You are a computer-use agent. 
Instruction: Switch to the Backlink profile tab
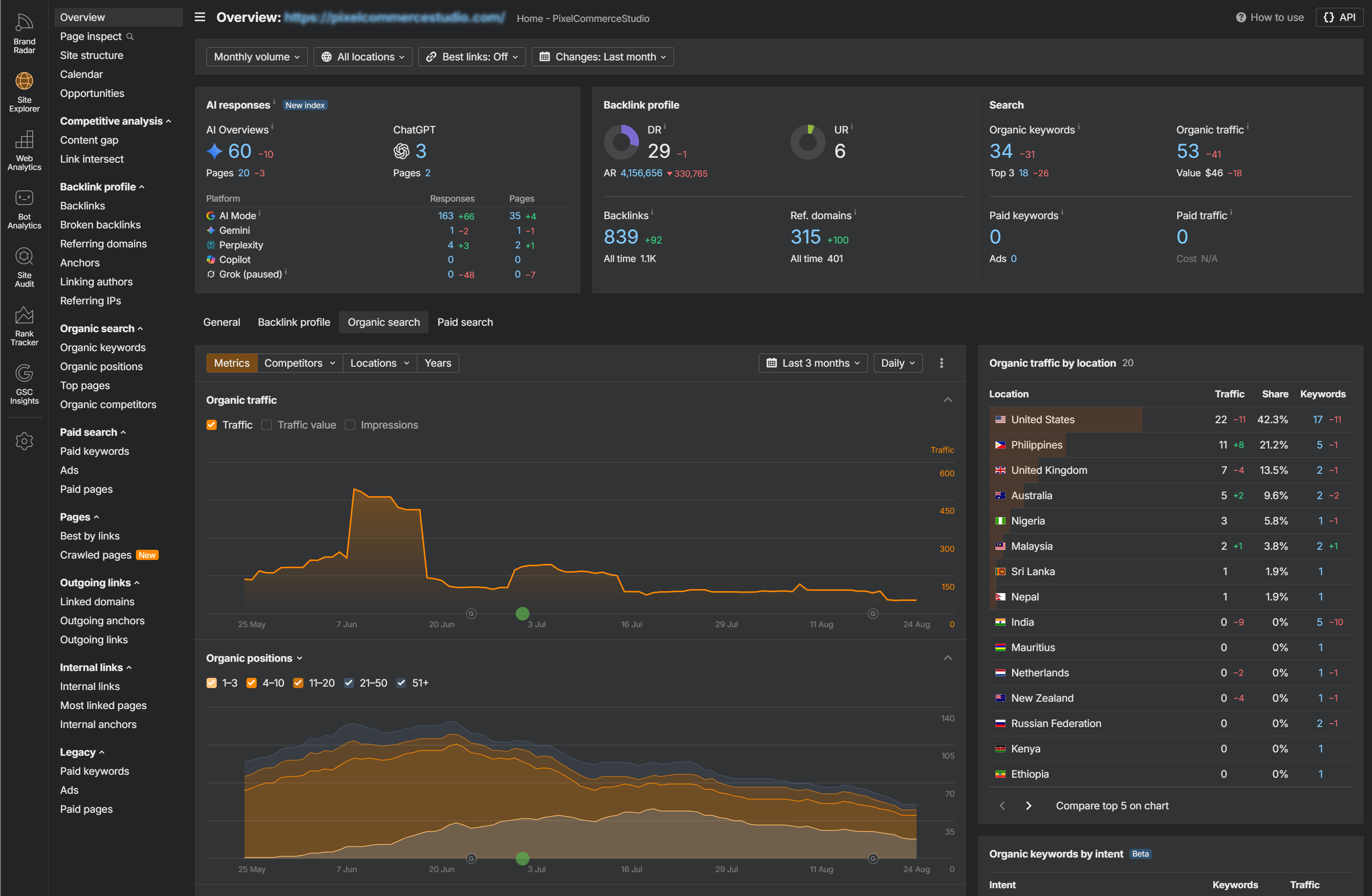[294, 322]
